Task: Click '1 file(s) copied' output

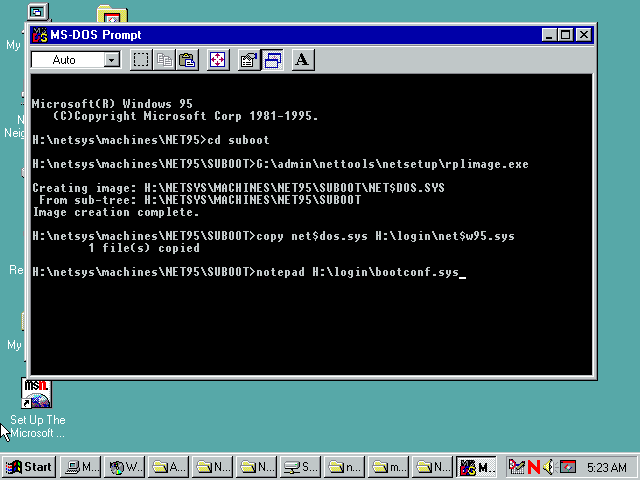Action: tap(144, 248)
